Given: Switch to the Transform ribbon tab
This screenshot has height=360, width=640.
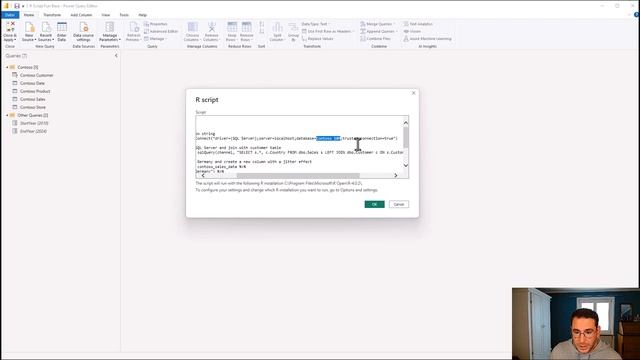Looking at the screenshot, I should point(52,15).
